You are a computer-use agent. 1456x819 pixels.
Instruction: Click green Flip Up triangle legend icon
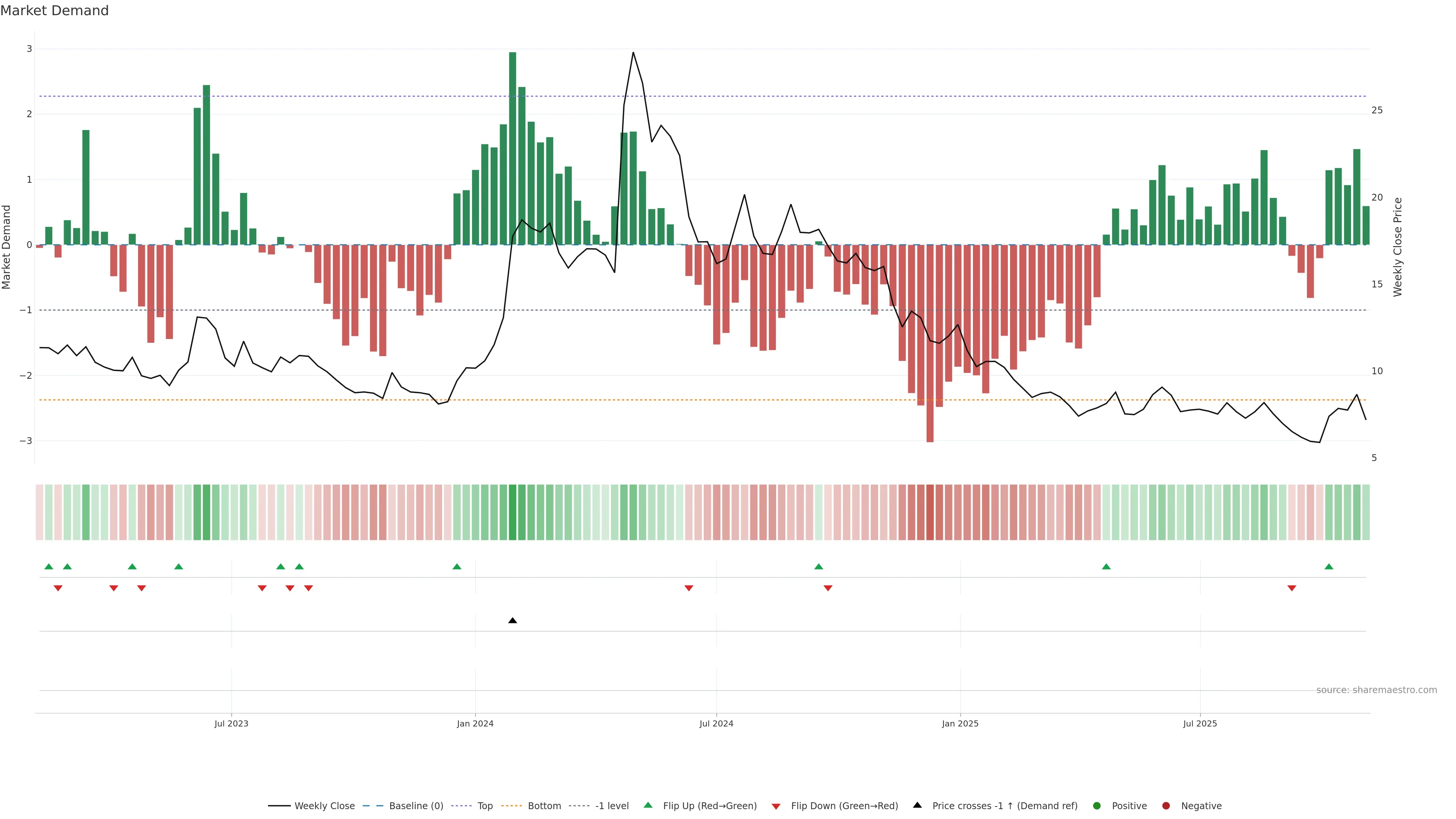coord(648,805)
